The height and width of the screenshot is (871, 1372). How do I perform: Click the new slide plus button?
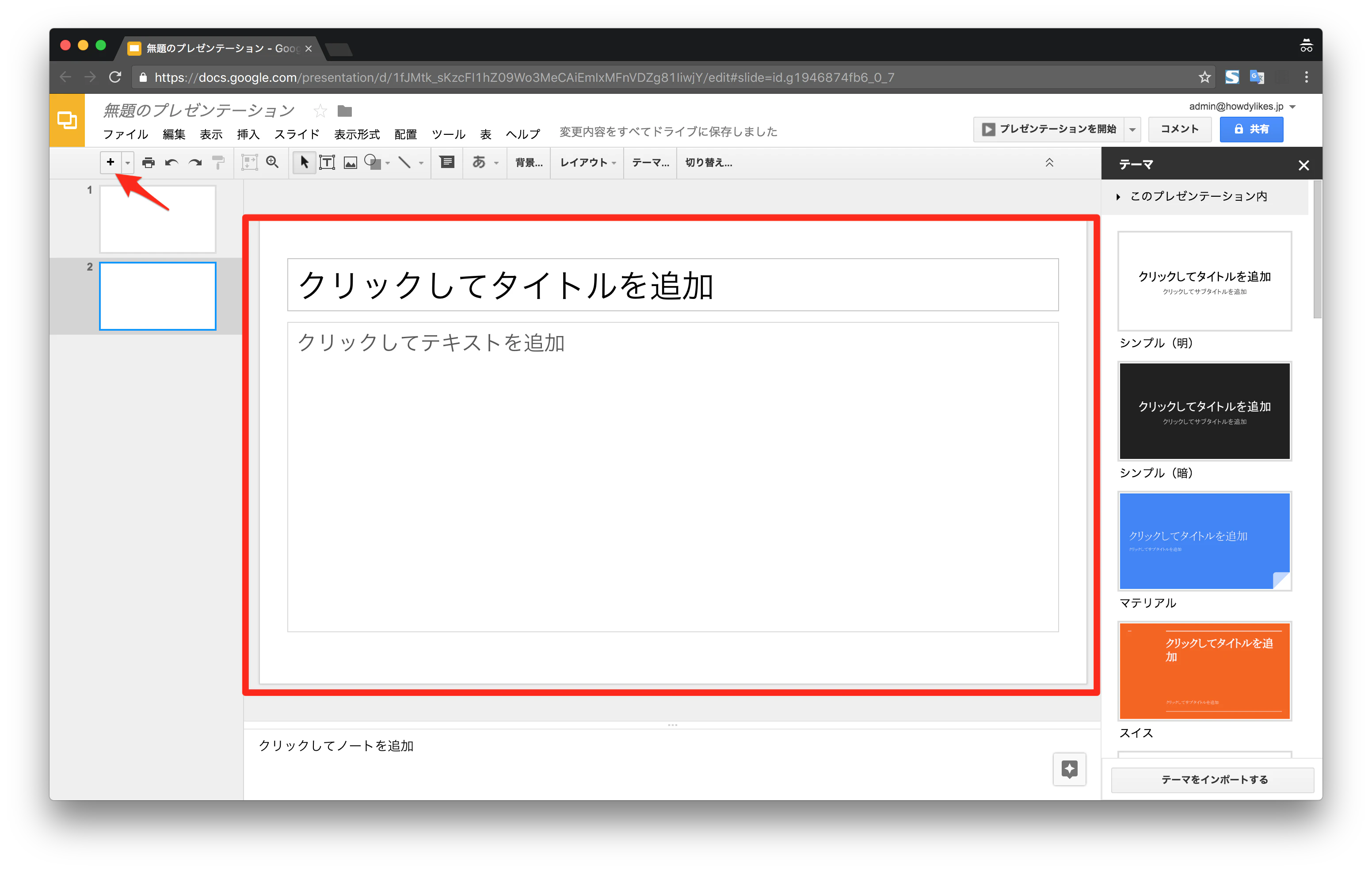pyautogui.click(x=111, y=162)
